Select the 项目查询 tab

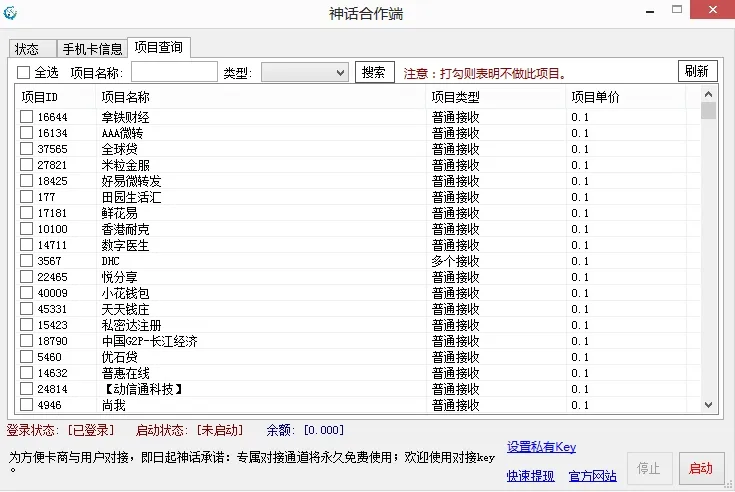(x=159, y=47)
